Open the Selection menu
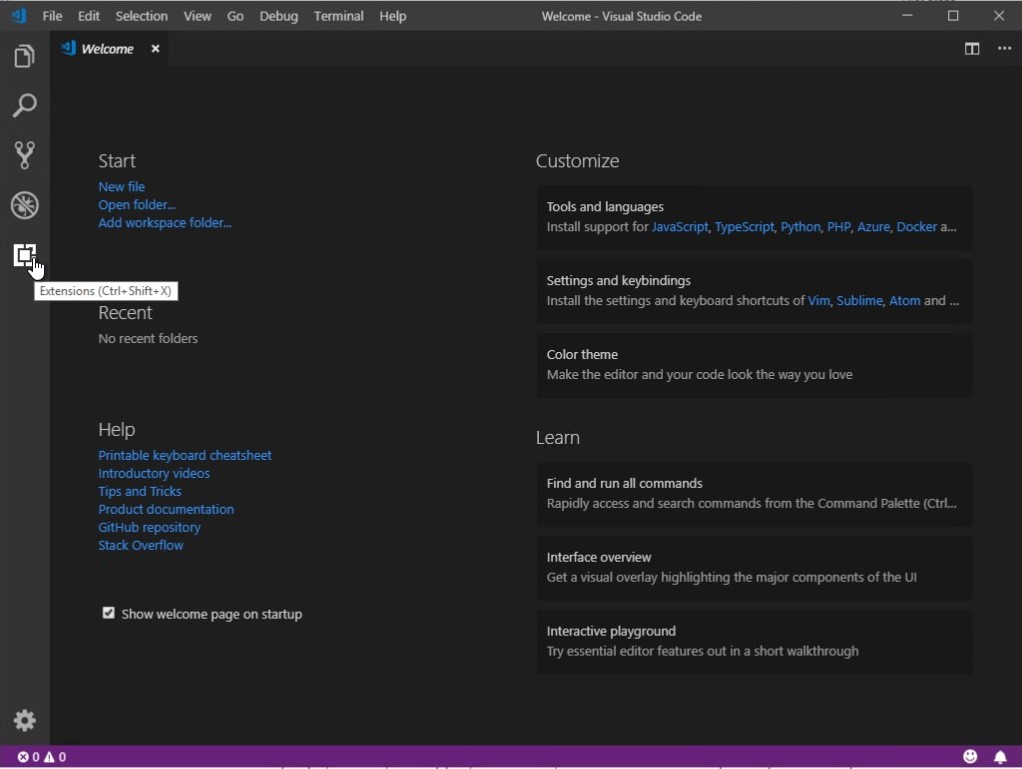Image resolution: width=1022 pixels, height=769 pixels. [141, 16]
